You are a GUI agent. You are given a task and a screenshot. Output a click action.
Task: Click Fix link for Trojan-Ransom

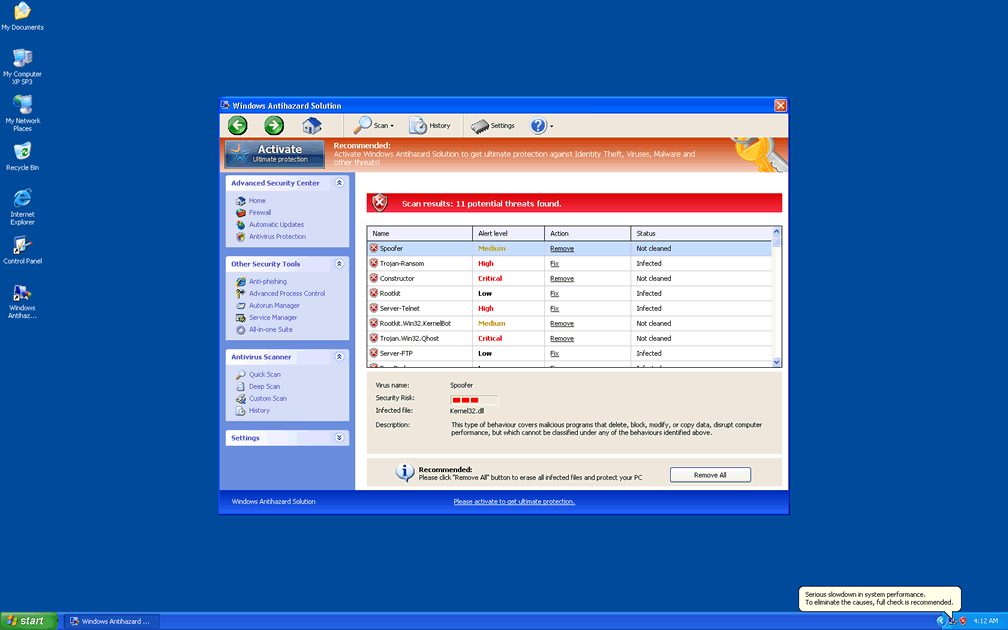coord(554,264)
